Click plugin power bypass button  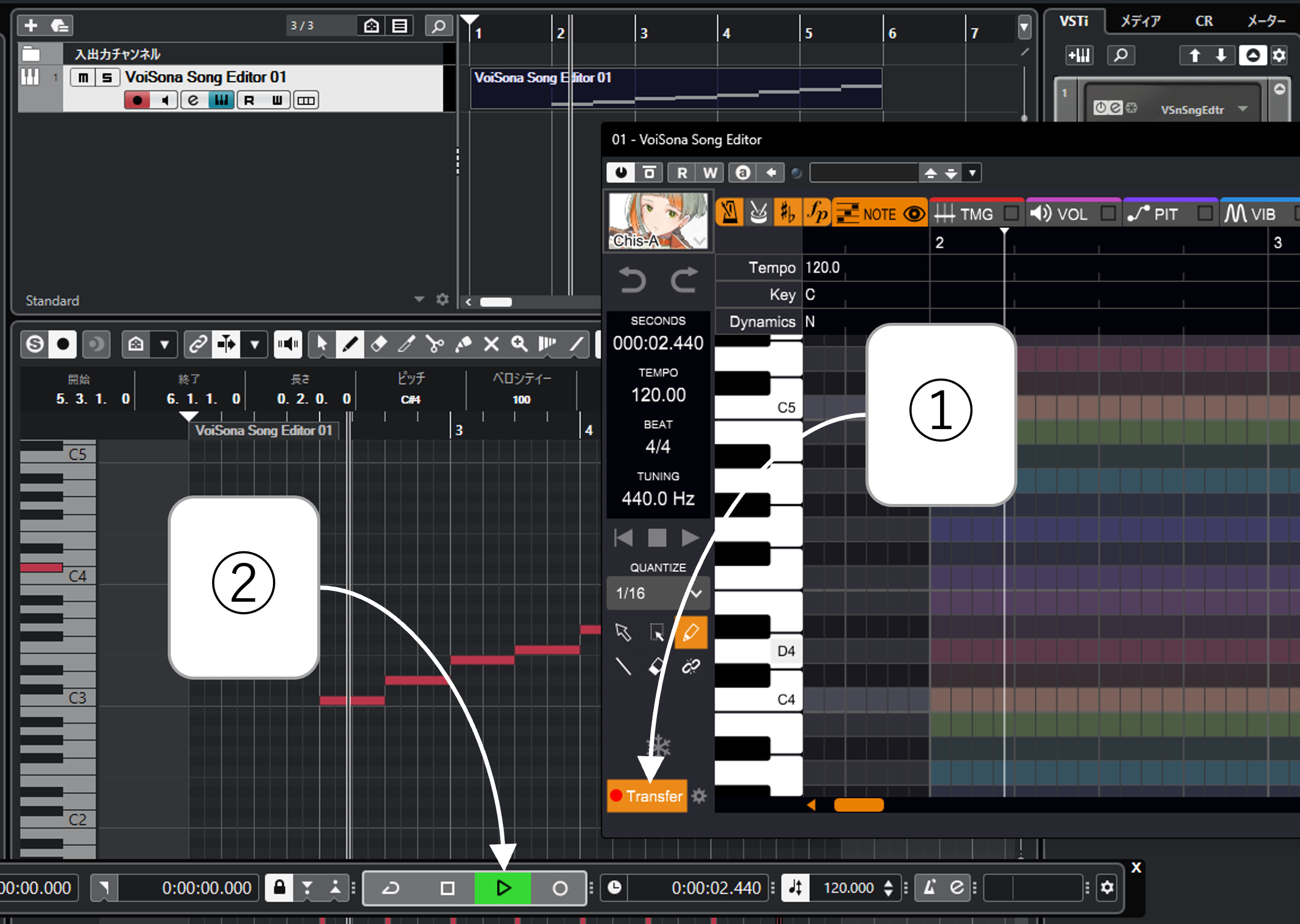[621, 173]
